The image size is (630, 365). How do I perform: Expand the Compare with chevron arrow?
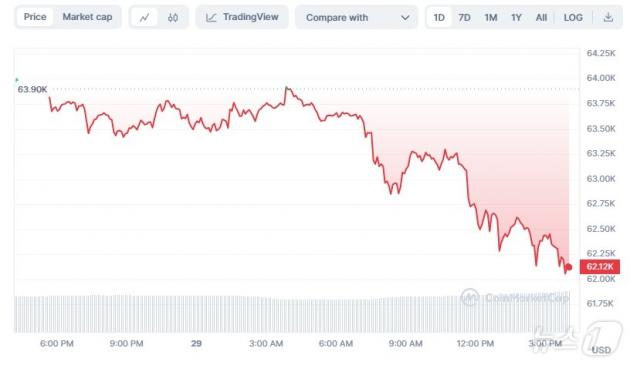click(405, 18)
